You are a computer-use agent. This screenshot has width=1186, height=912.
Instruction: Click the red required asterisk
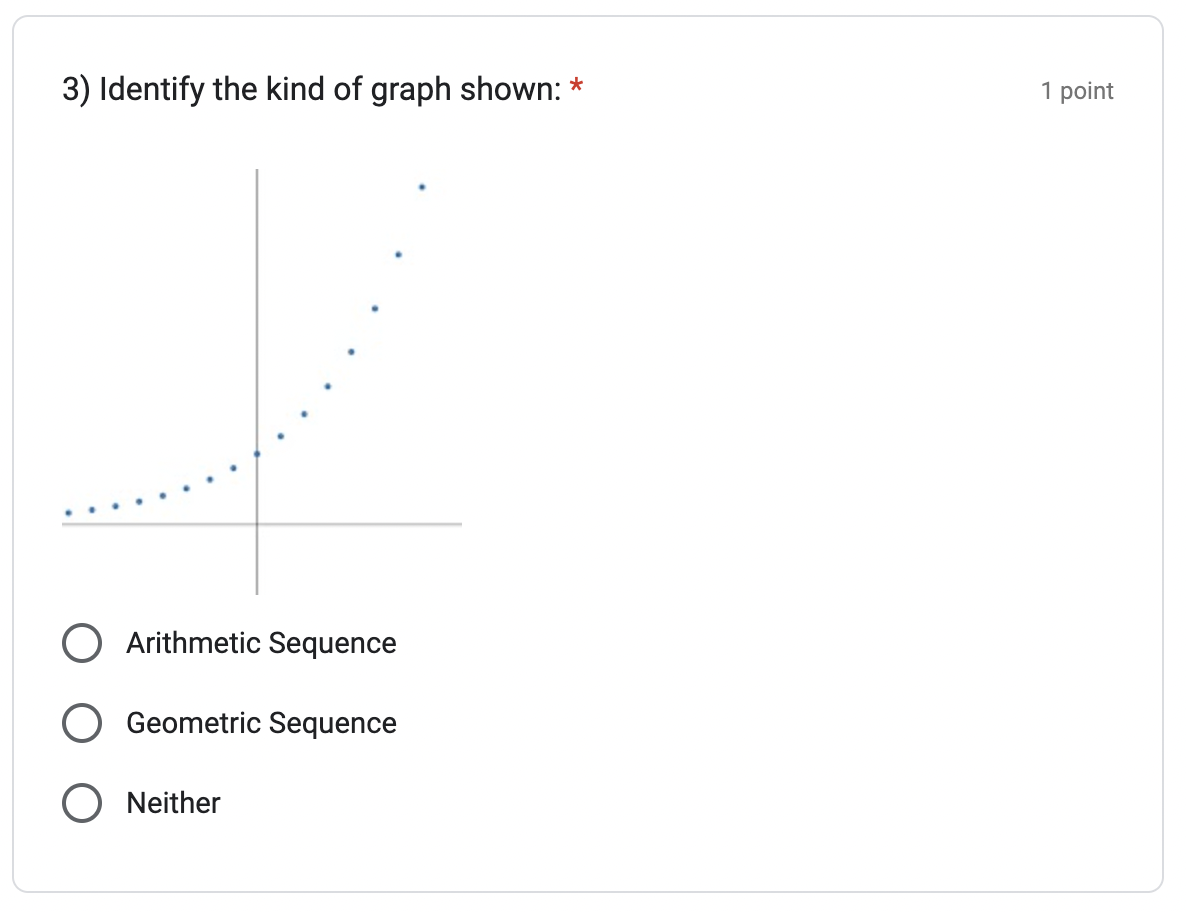576,85
